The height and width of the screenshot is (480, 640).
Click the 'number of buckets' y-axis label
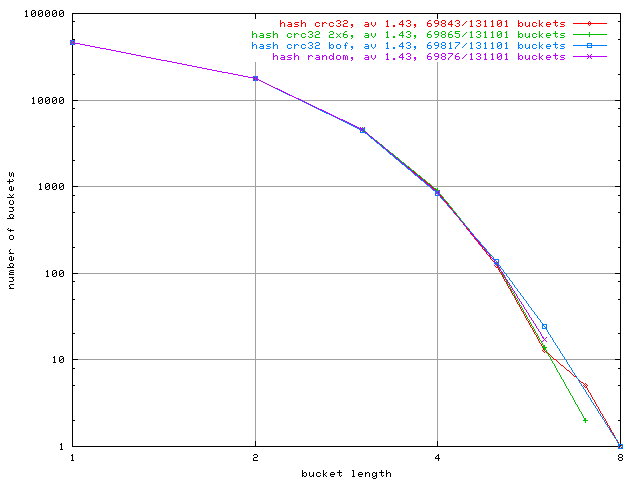[x=11, y=231]
